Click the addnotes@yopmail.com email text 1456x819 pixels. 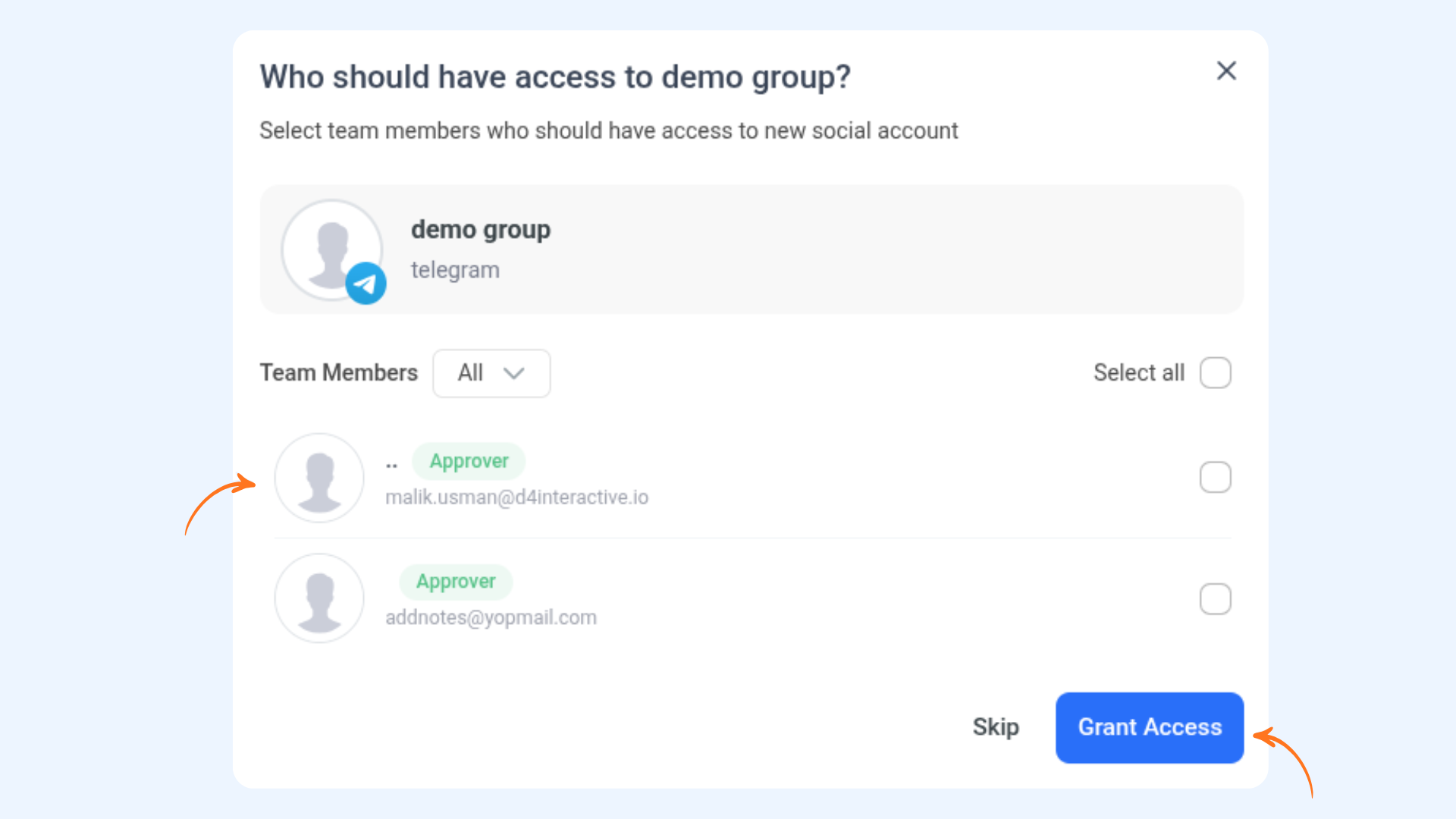491,618
